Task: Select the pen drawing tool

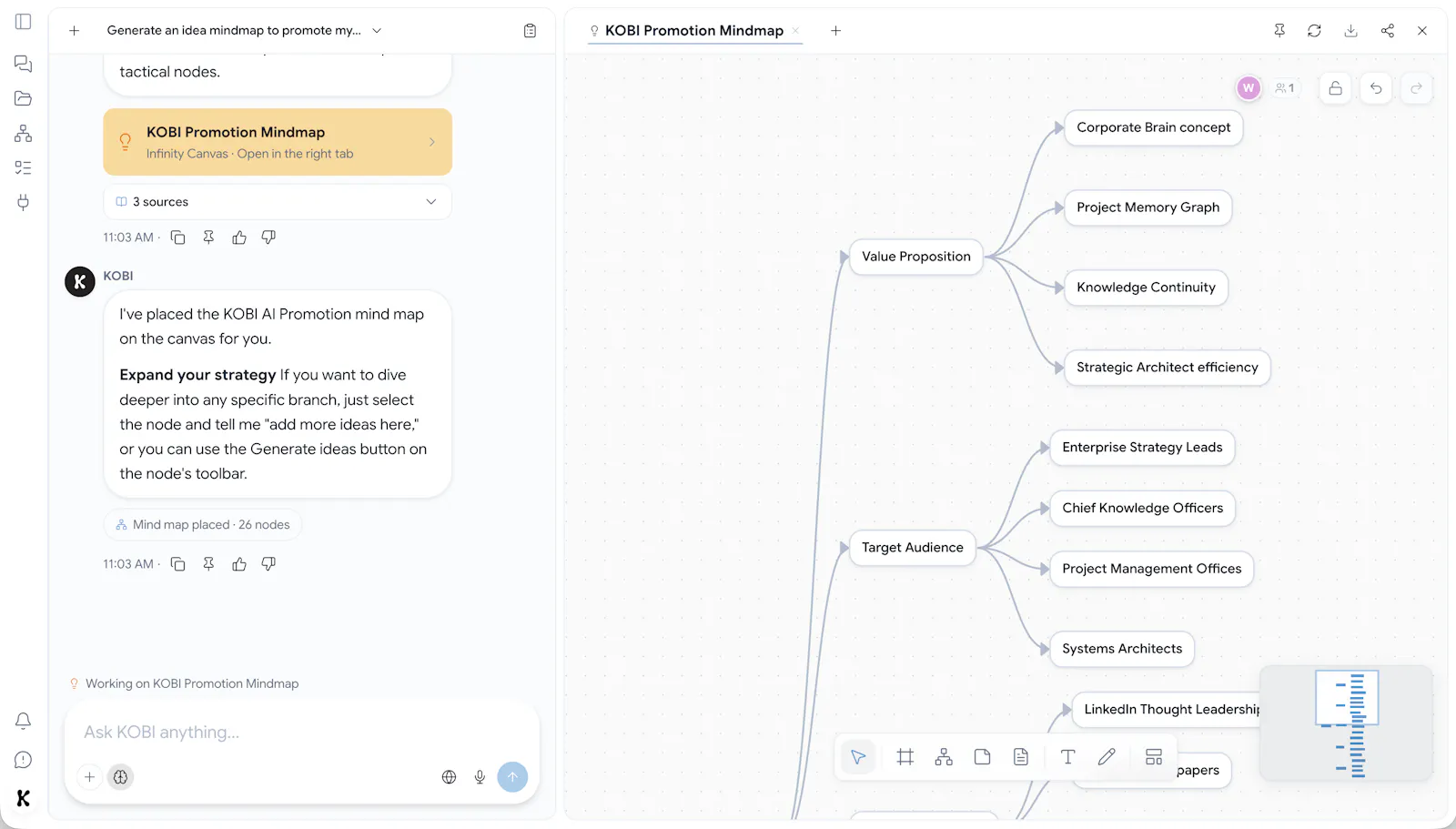Action: coord(1107,757)
